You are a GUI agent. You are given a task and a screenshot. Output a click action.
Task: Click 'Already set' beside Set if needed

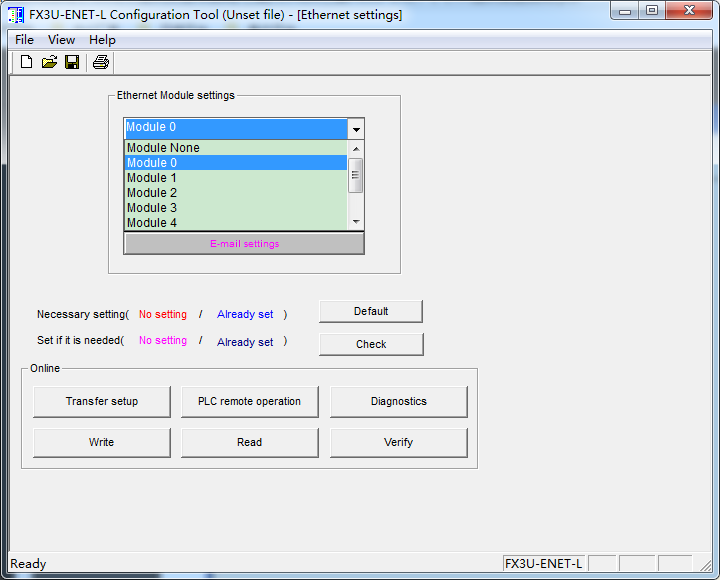245,342
